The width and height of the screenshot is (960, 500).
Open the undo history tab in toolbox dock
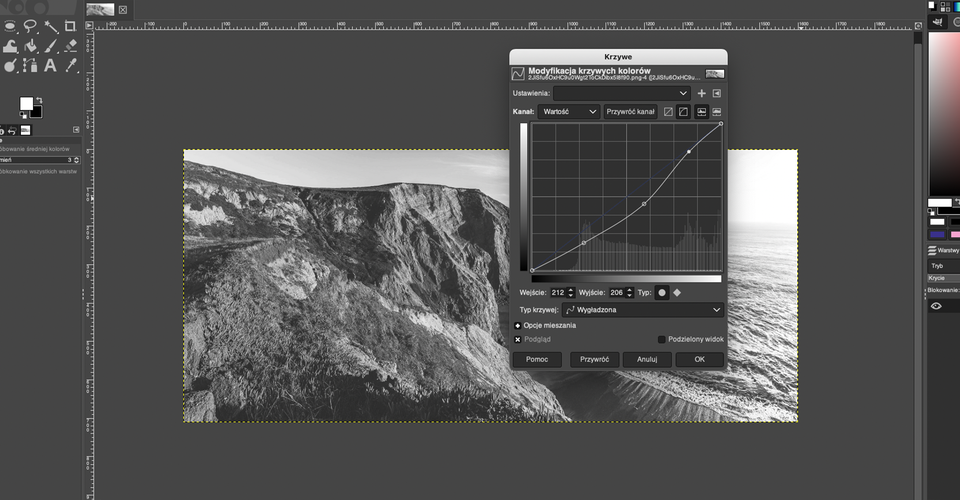pos(12,130)
